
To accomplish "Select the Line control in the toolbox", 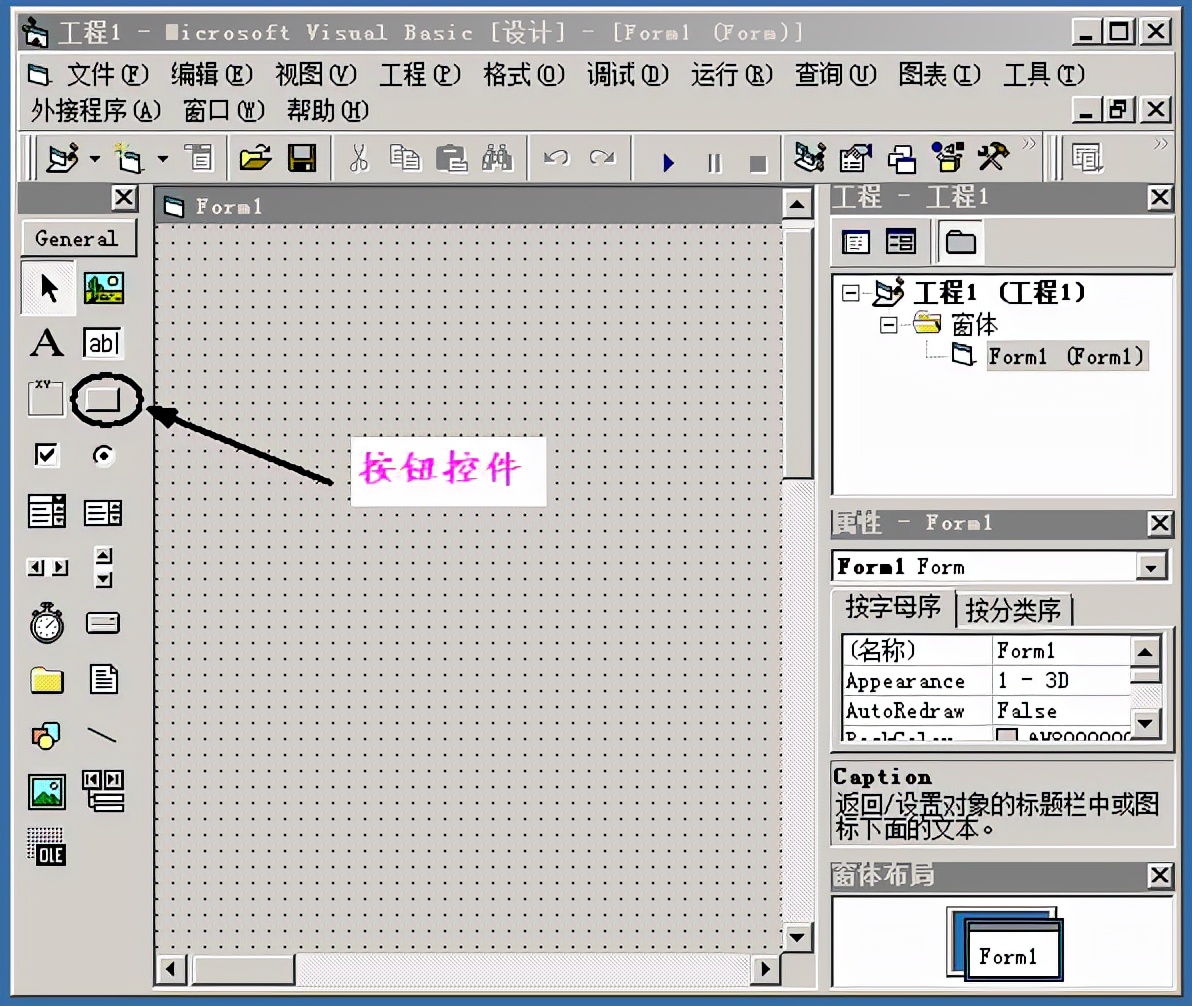I will [x=103, y=736].
